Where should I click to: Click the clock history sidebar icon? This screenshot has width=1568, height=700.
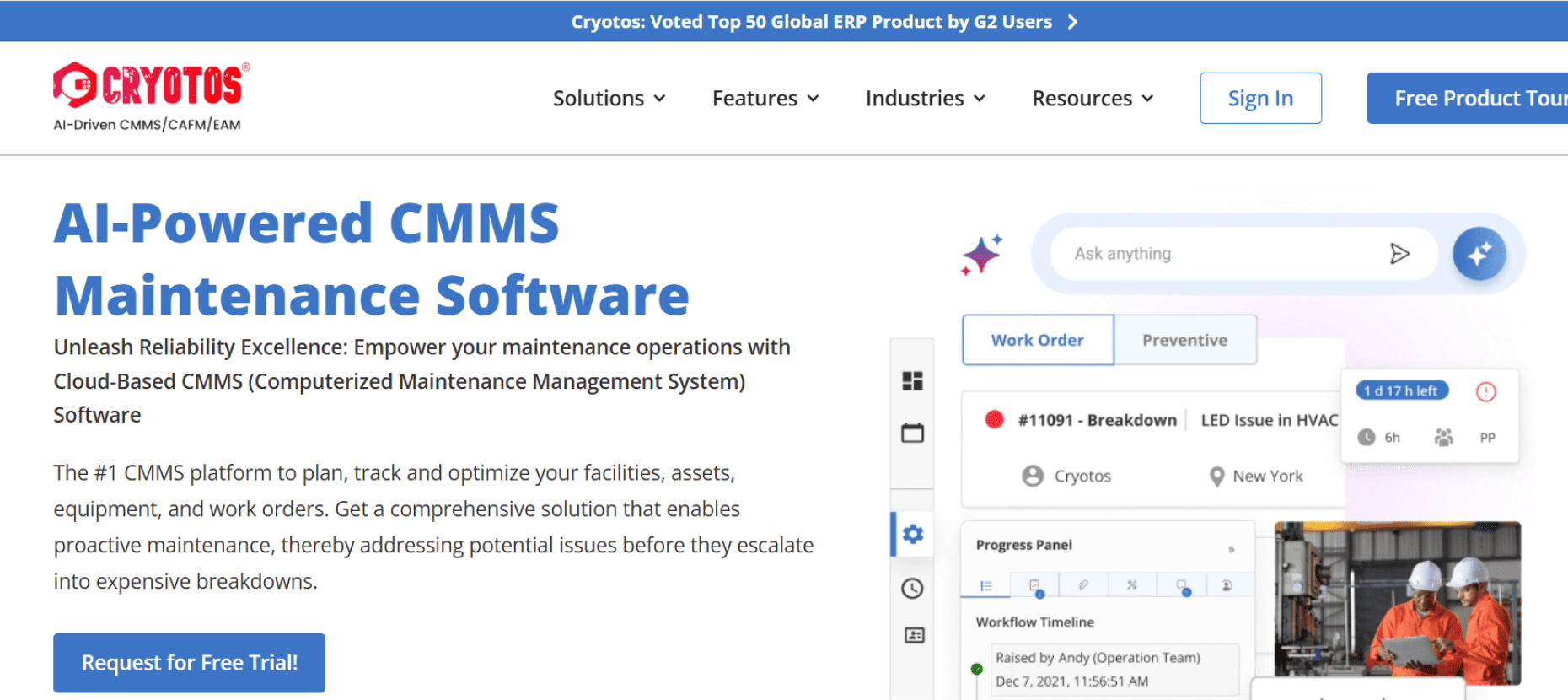(x=912, y=588)
